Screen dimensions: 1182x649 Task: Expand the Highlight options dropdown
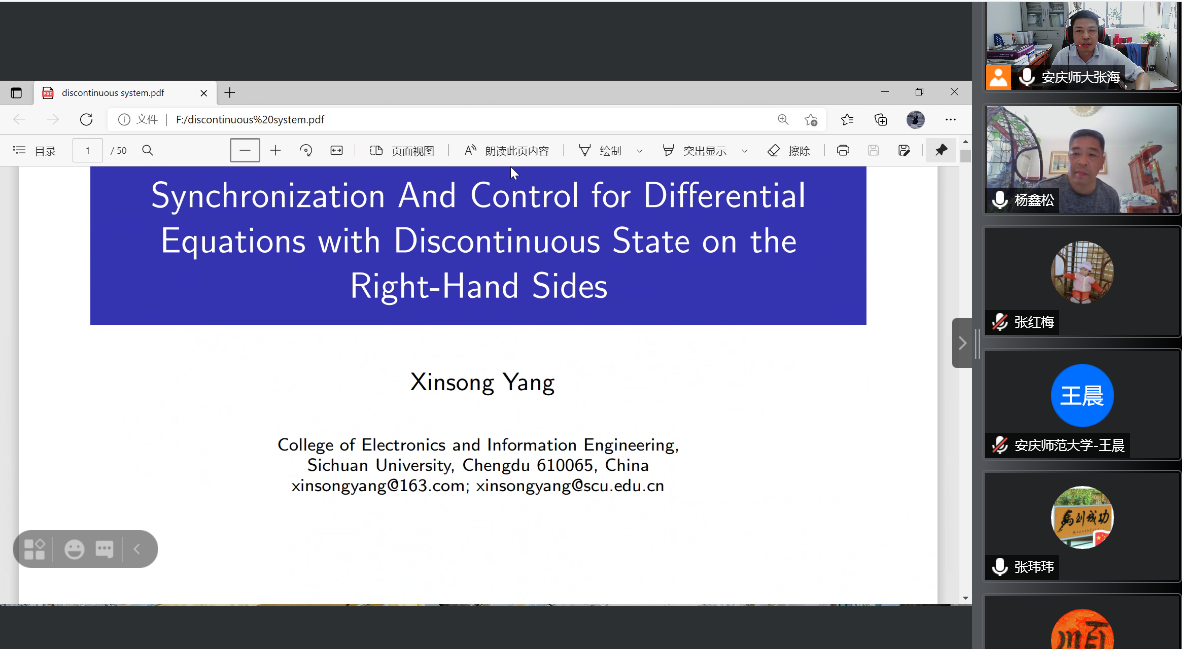click(745, 151)
